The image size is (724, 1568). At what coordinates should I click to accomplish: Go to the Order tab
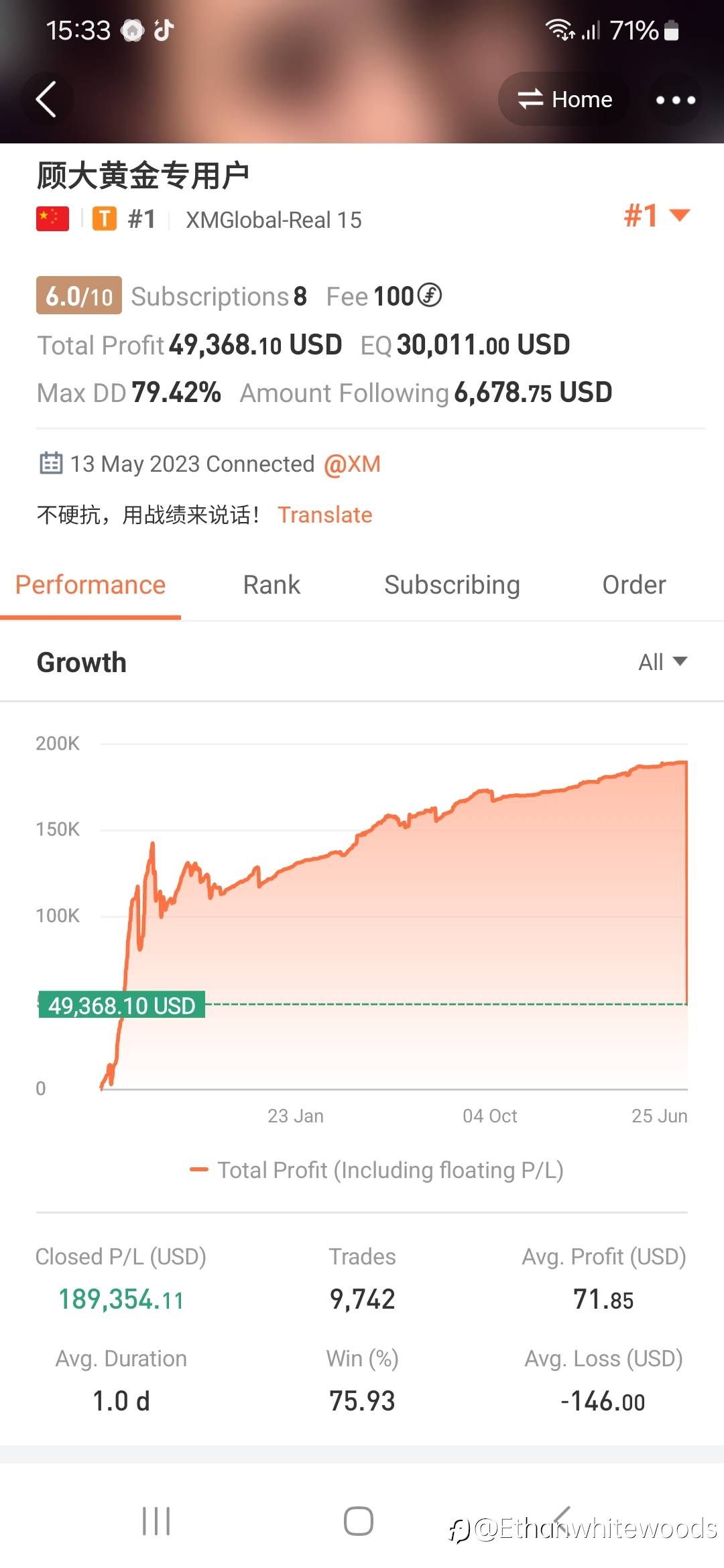[634, 585]
